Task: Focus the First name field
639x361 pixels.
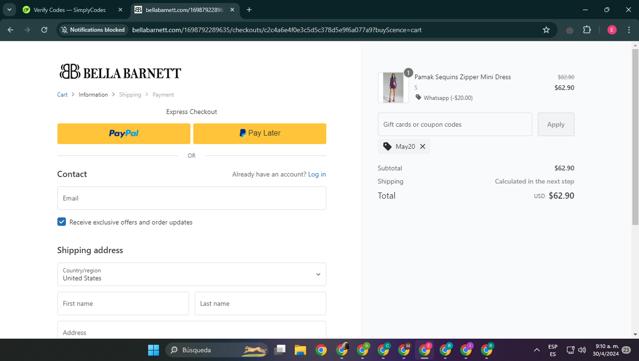Action: (x=123, y=303)
